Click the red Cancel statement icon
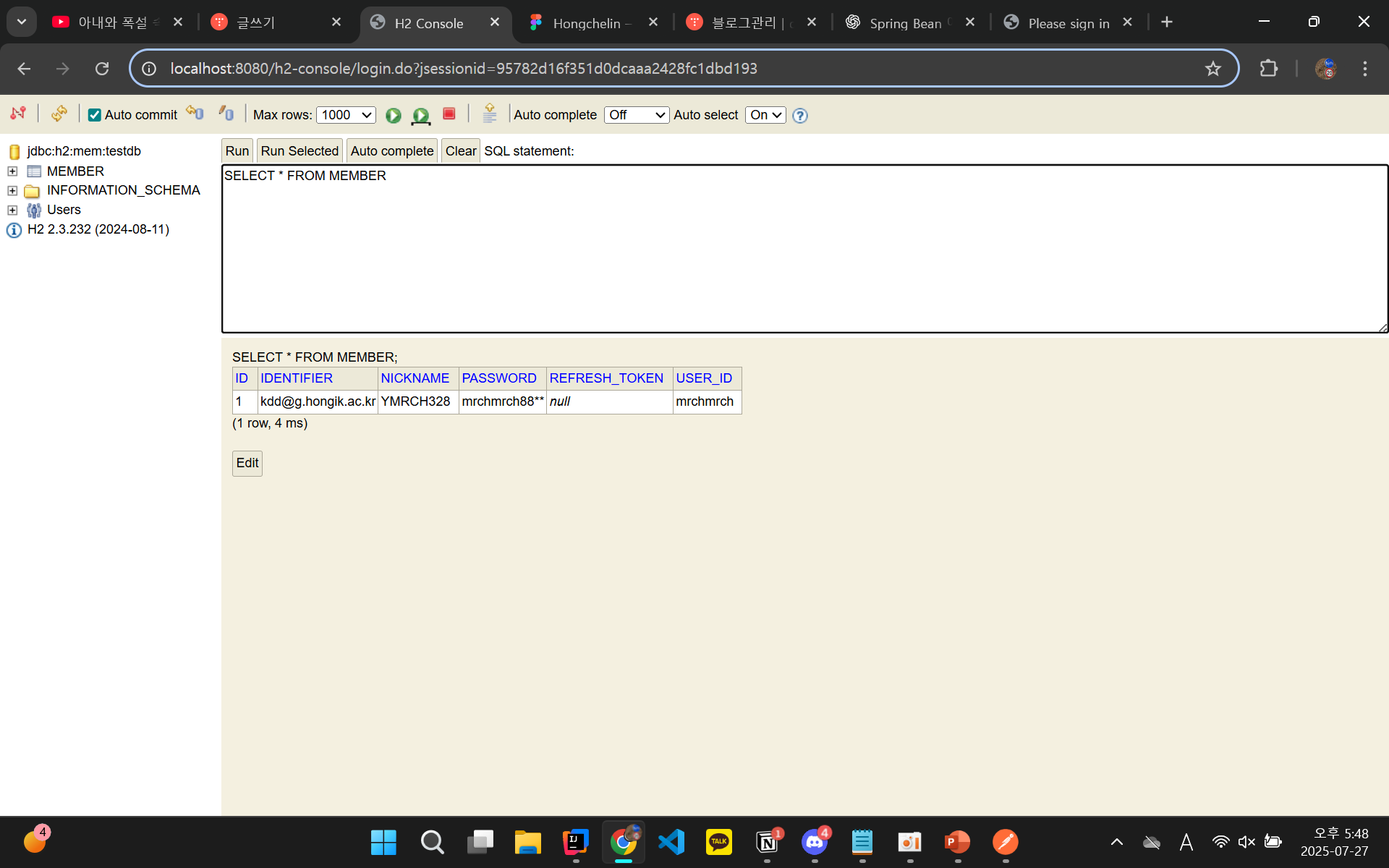Screen dimensions: 1389x868 click(x=449, y=114)
